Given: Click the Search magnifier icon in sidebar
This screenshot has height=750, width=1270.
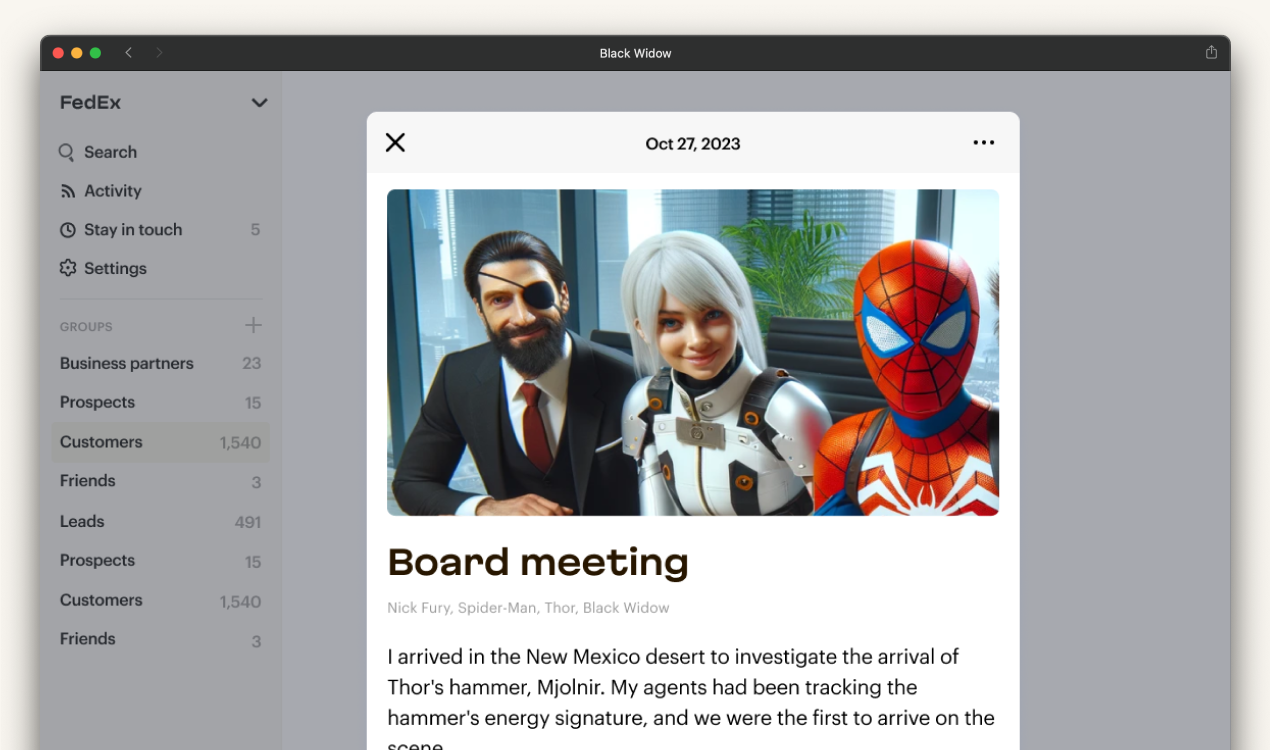Looking at the screenshot, I should (x=67, y=152).
